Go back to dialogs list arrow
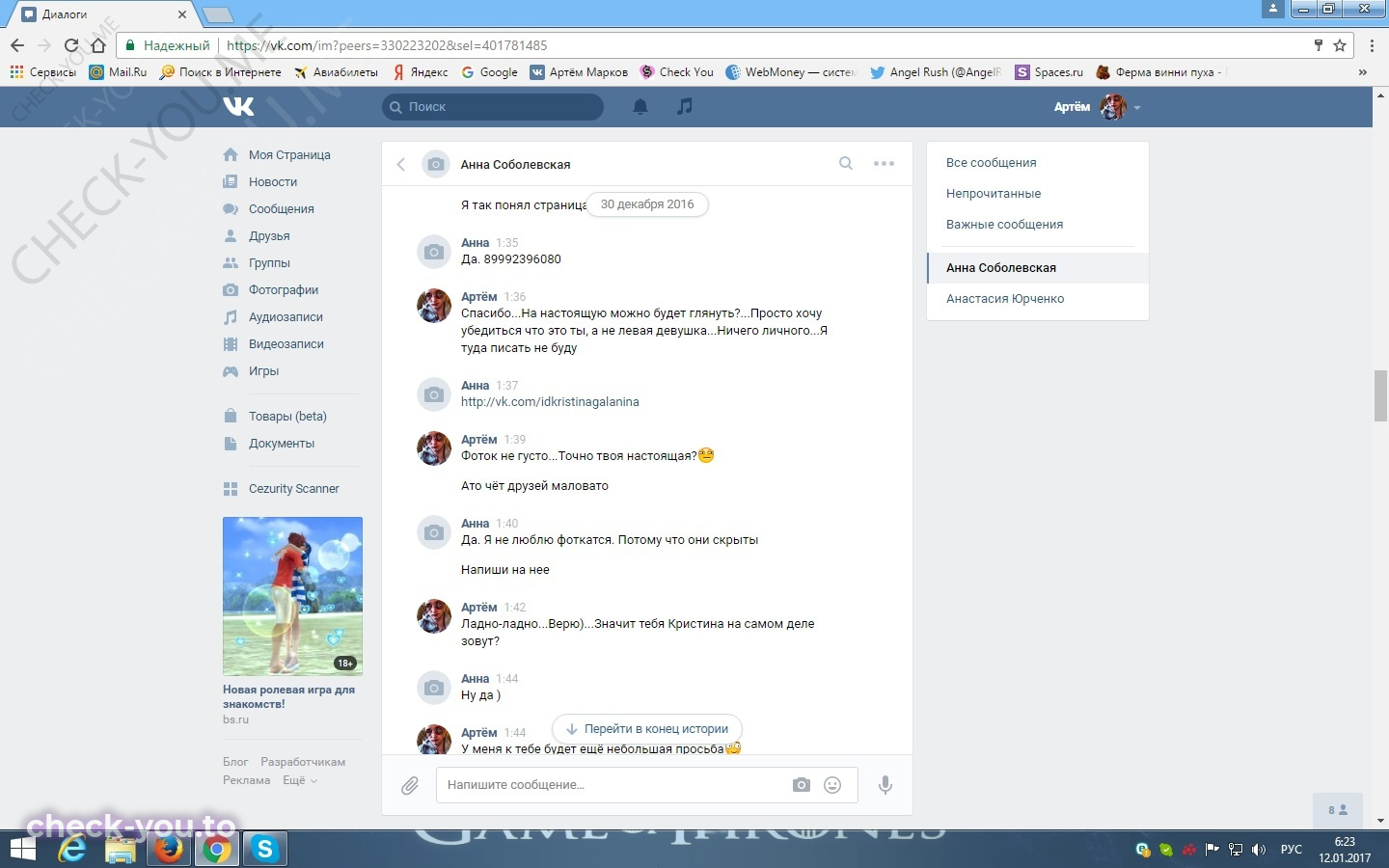1389x868 pixels. (401, 164)
